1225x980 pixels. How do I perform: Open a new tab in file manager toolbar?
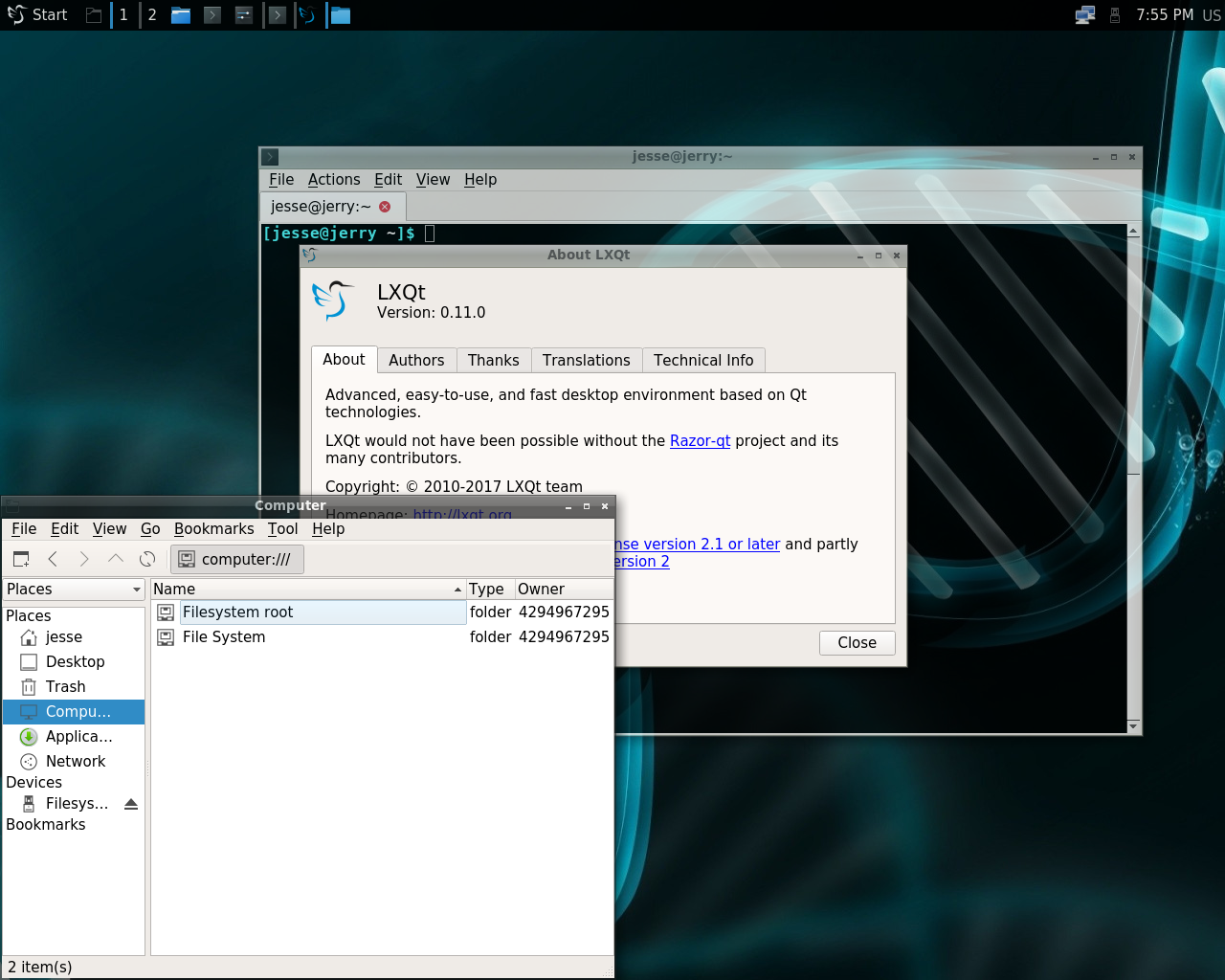(21, 559)
